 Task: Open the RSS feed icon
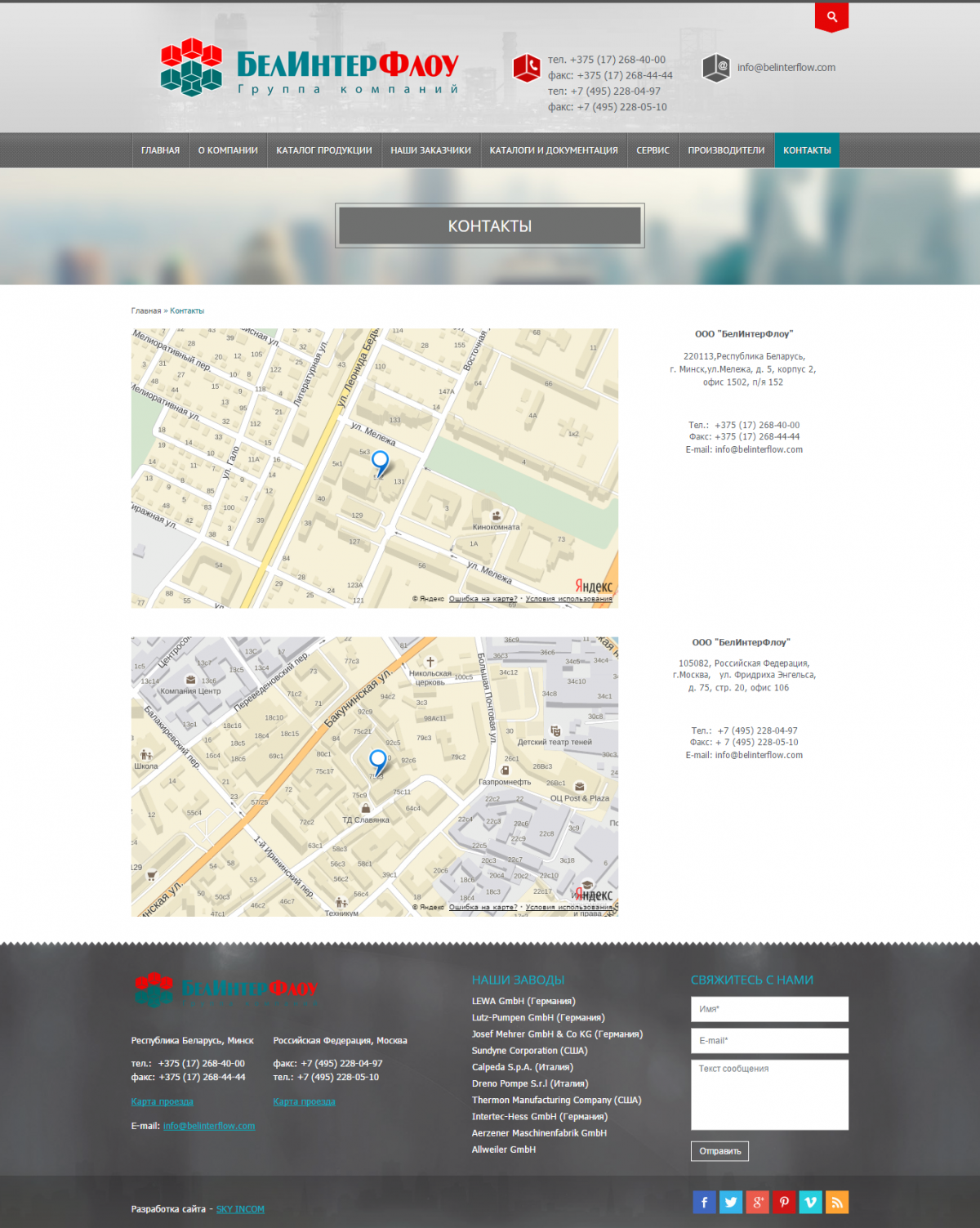[837, 1202]
